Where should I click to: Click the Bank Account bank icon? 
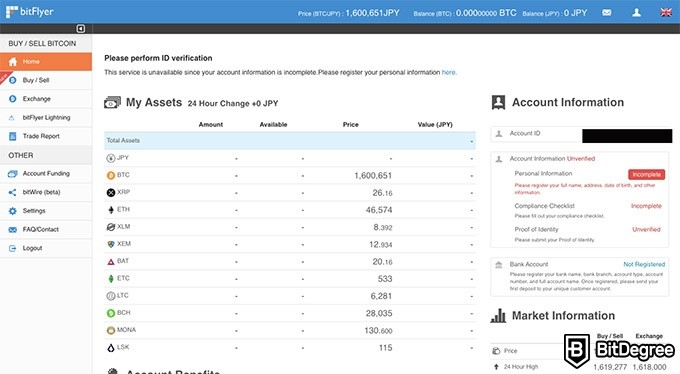point(499,265)
